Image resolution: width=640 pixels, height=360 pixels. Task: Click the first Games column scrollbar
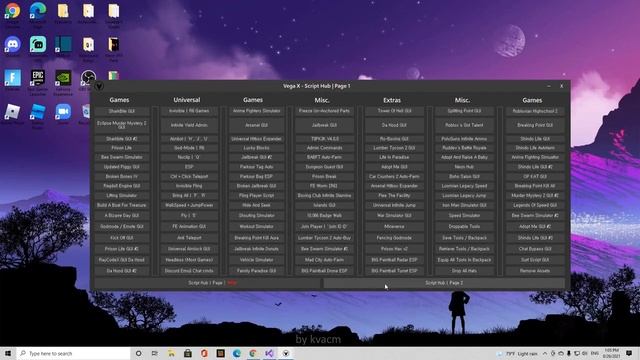[155, 191]
